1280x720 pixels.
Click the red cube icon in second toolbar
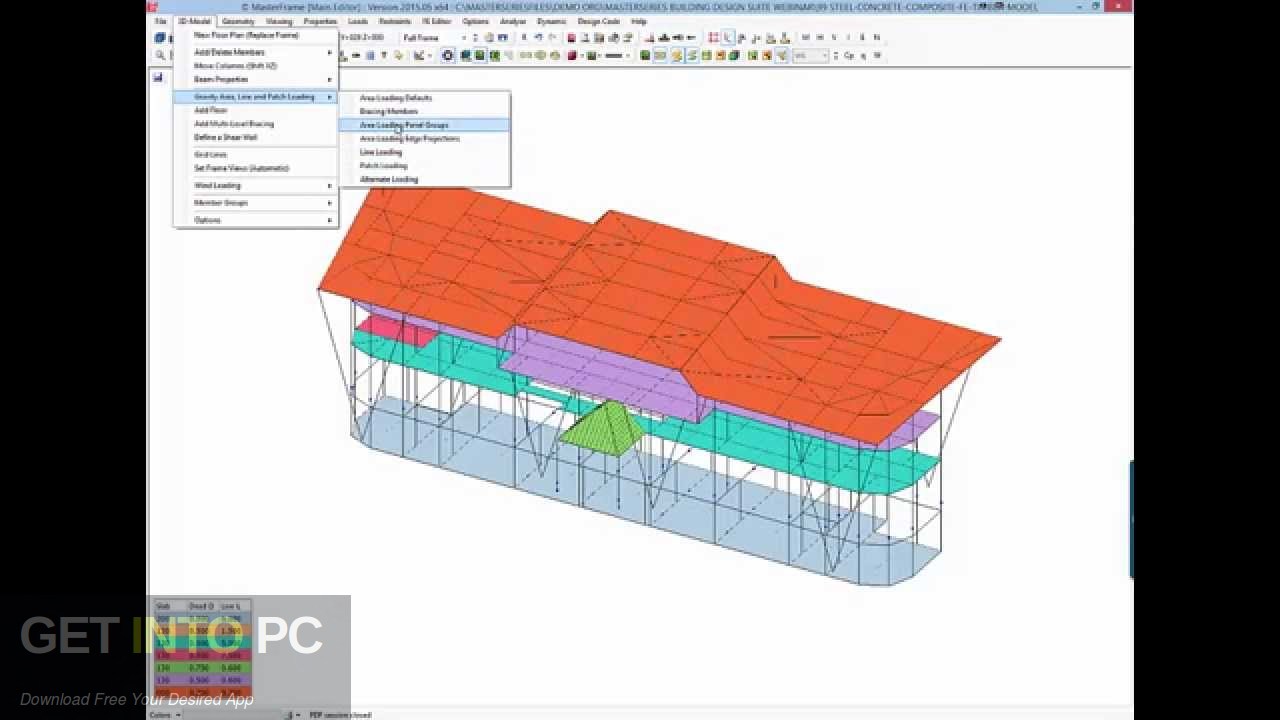(x=573, y=56)
